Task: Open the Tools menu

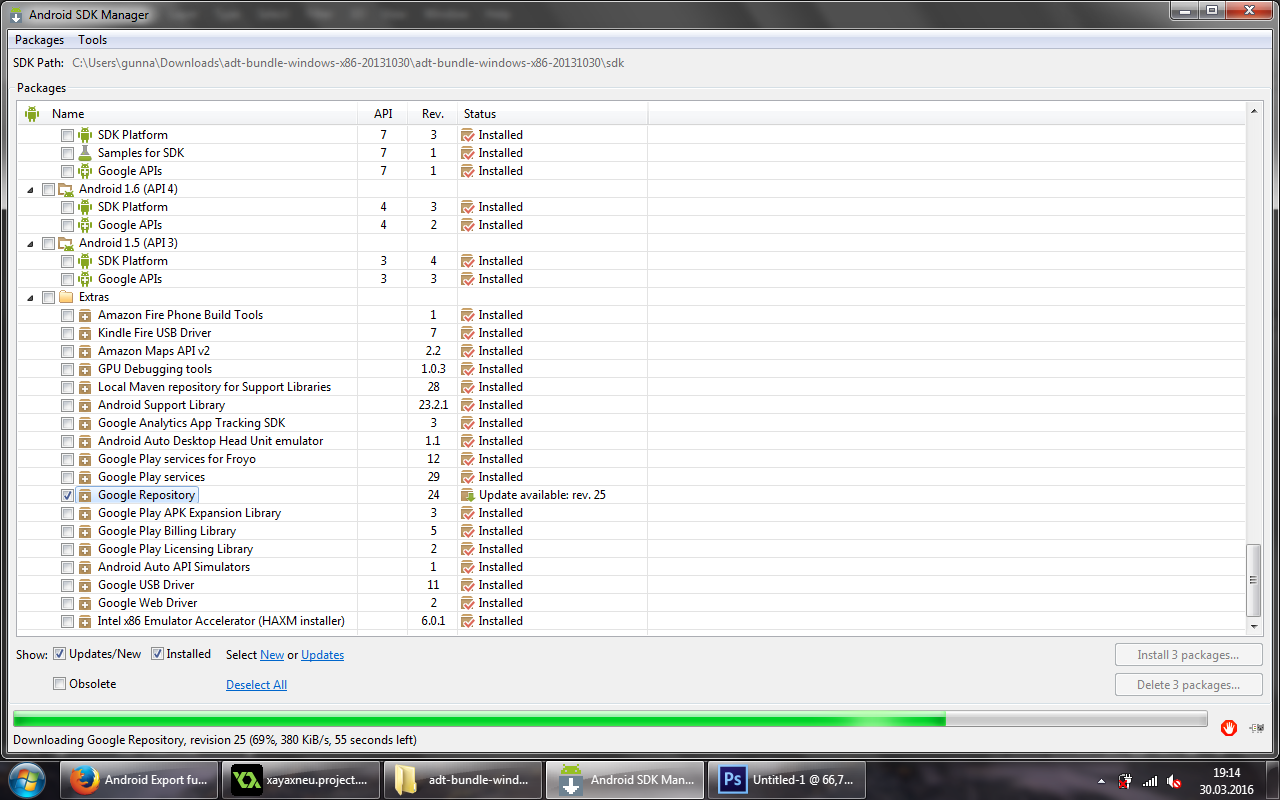Action: [x=92, y=40]
